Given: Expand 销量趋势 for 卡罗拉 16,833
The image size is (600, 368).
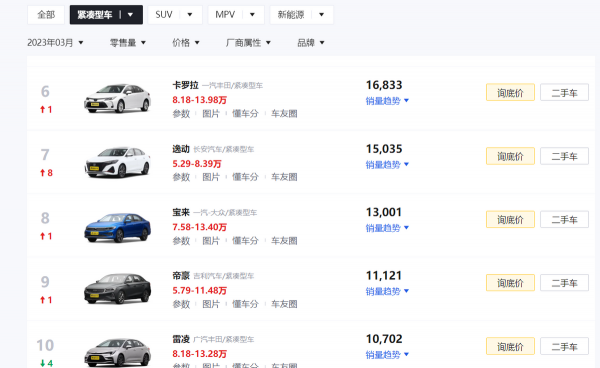Looking at the screenshot, I should [x=387, y=101].
